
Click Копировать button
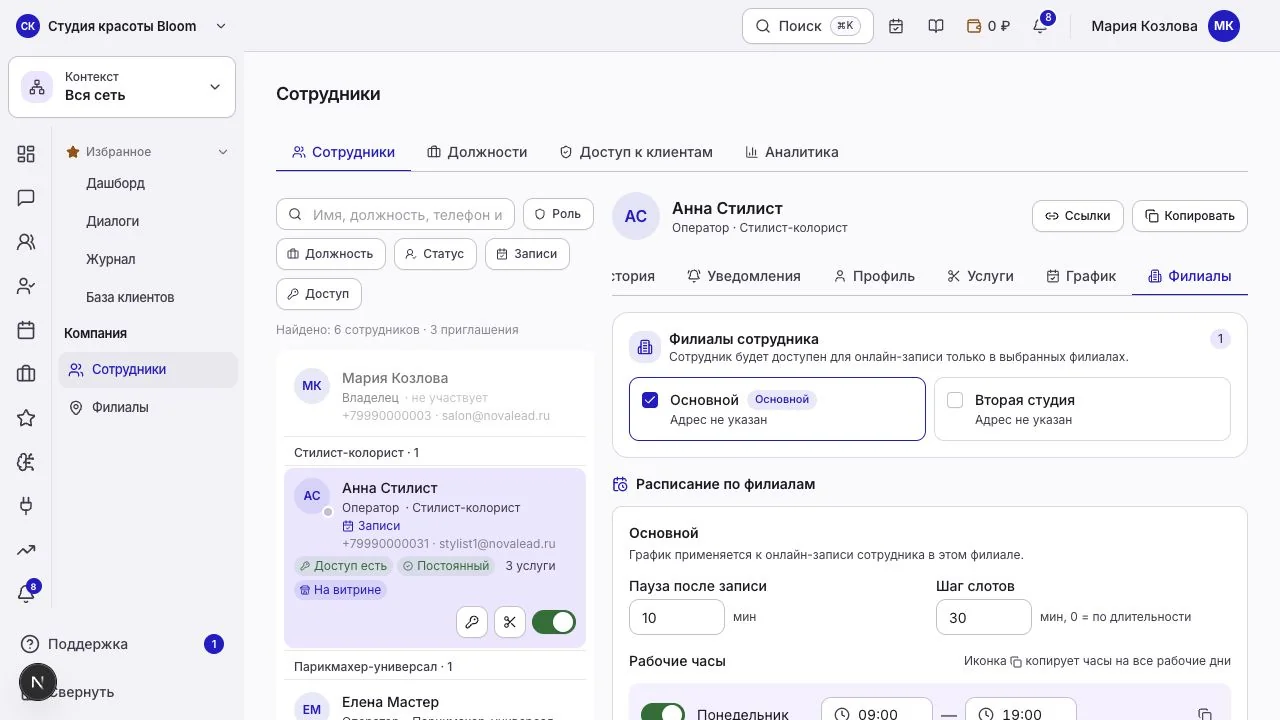coord(1190,216)
